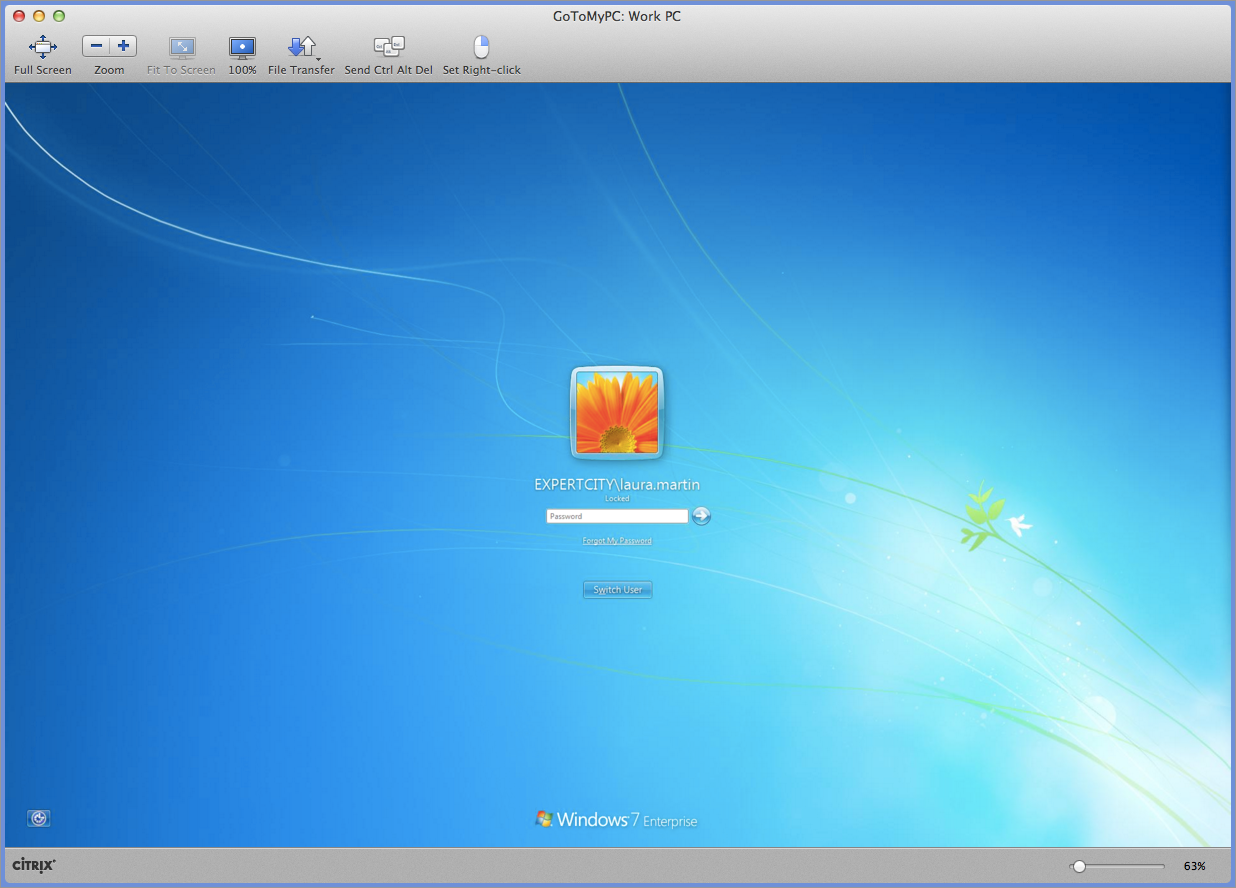1236x888 pixels.
Task: Click the Windows 7 Enterprise logo text
Action: (x=617, y=820)
